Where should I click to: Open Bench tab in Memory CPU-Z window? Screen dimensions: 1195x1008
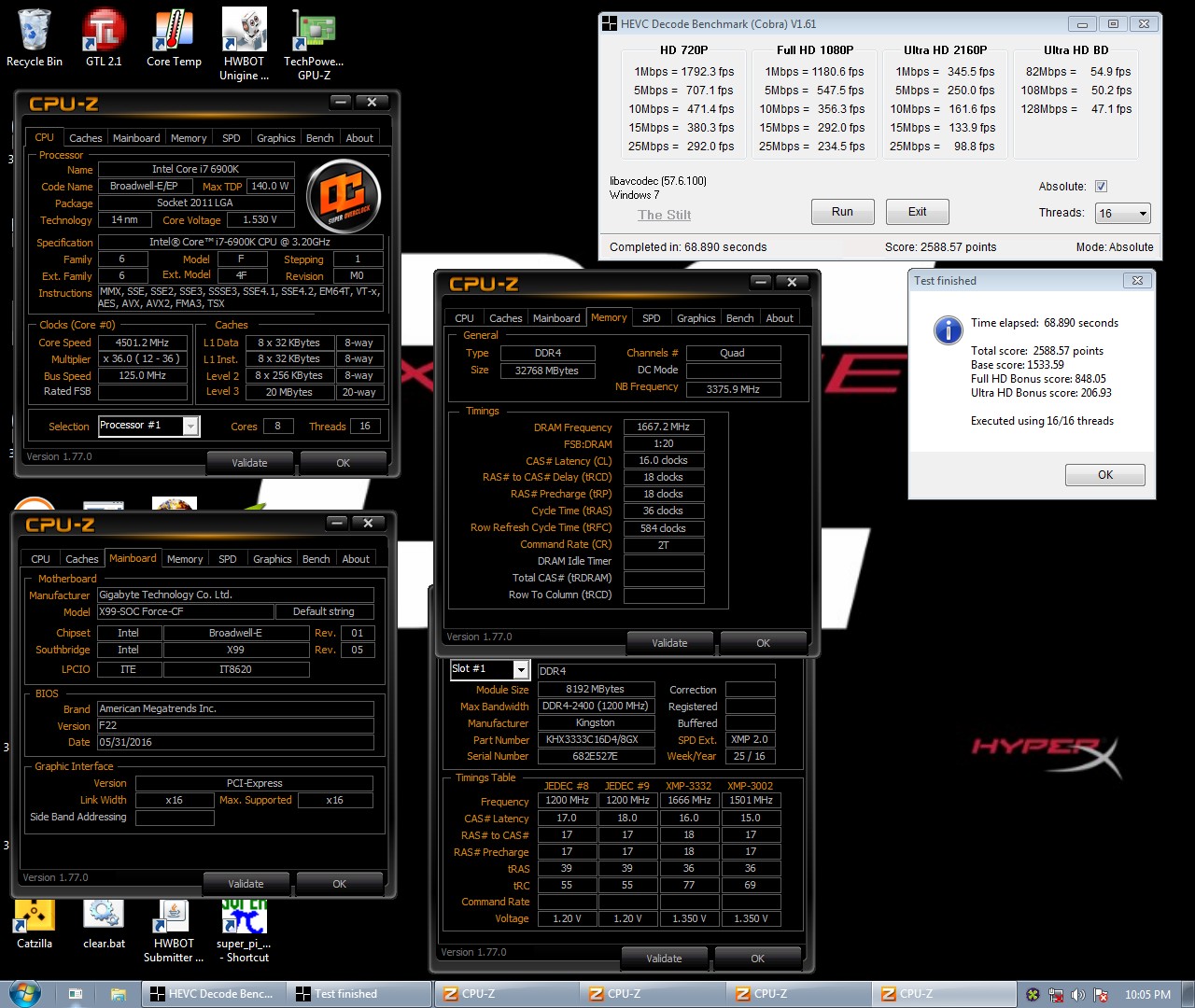coord(740,318)
